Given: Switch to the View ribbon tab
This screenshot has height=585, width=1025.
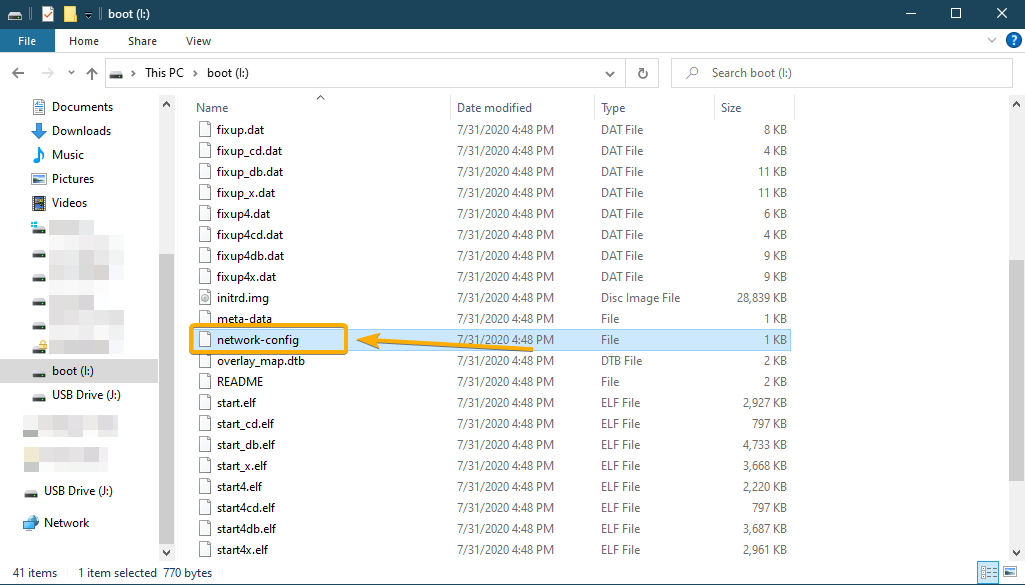Looking at the screenshot, I should (x=198, y=41).
